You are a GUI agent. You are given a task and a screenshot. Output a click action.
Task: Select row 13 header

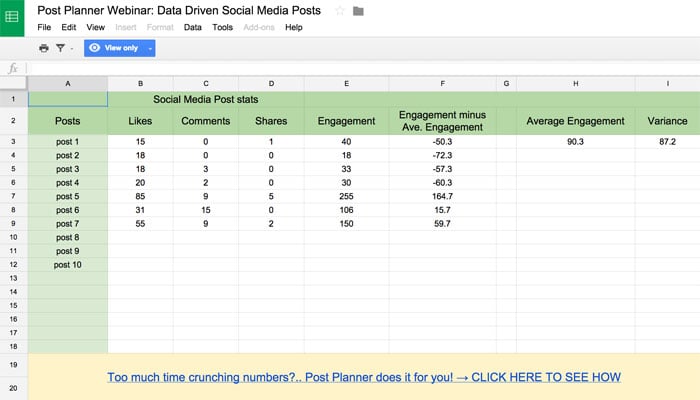click(x=13, y=278)
